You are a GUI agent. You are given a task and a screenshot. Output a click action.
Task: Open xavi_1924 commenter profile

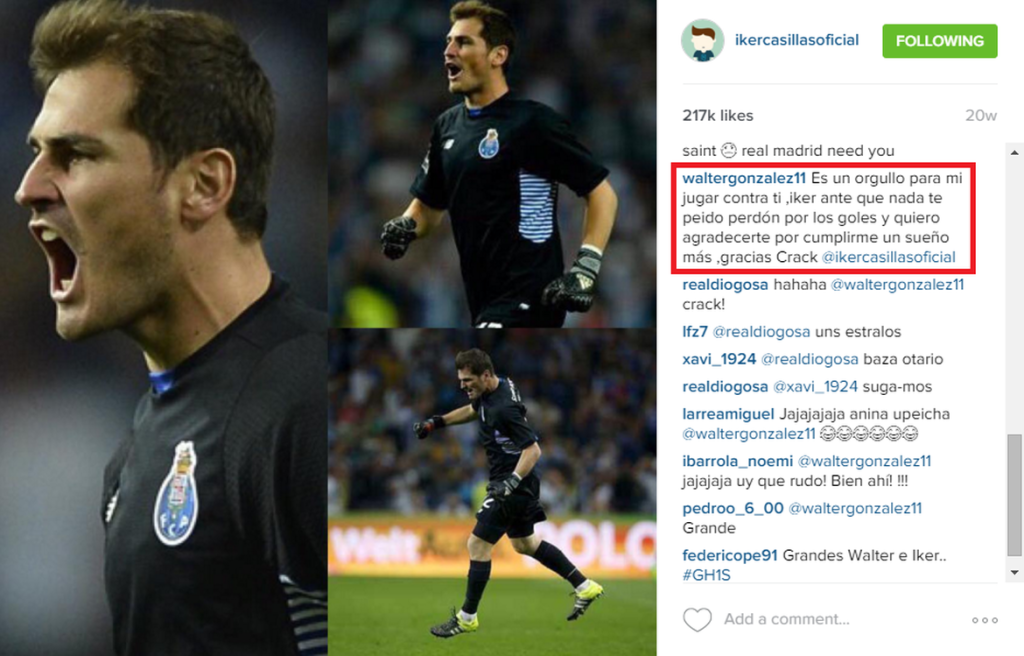[x=719, y=359]
